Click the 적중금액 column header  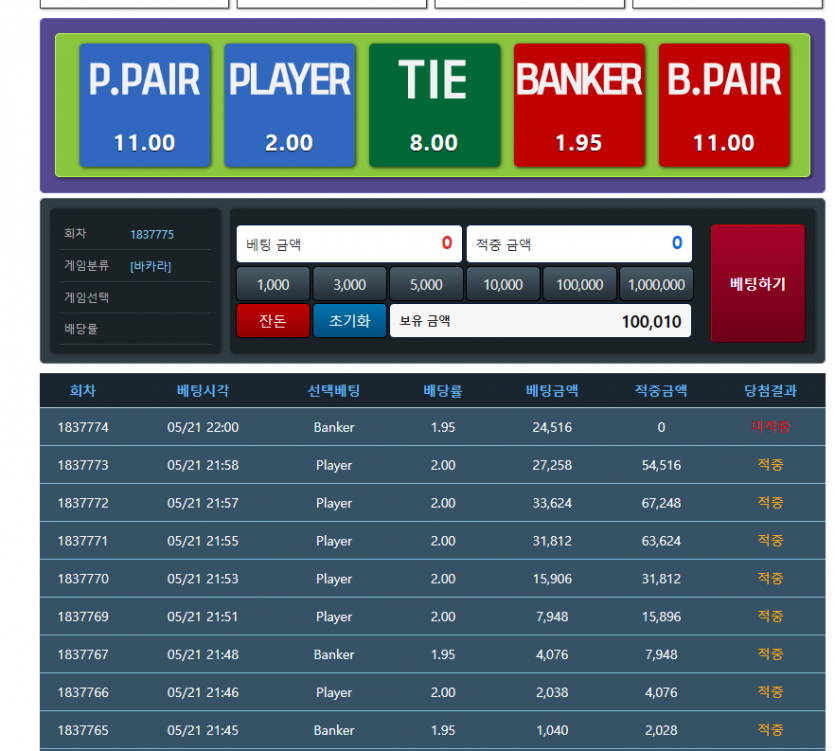click(x=661, y=390)
